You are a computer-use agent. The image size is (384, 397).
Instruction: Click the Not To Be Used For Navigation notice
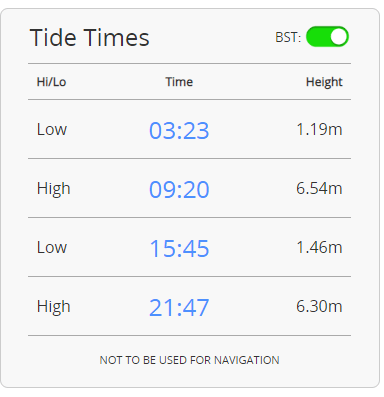(x=189, y=360)
